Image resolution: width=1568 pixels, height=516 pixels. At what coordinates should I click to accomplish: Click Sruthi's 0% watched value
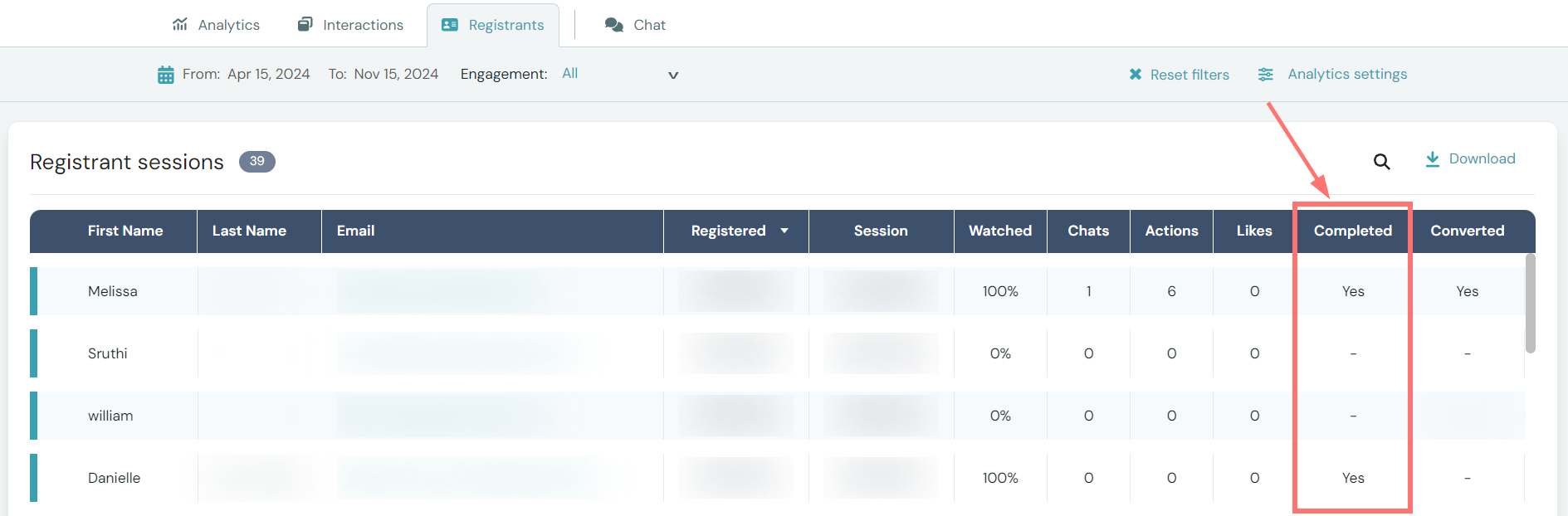(1000, 353)
